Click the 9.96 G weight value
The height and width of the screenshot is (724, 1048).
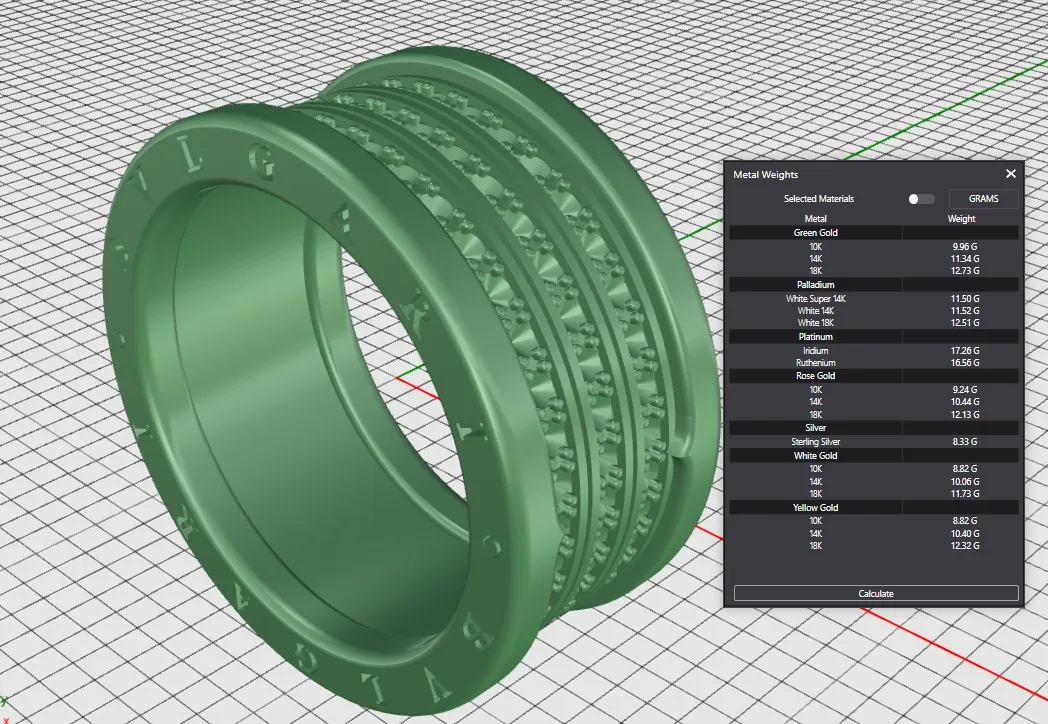964,247
